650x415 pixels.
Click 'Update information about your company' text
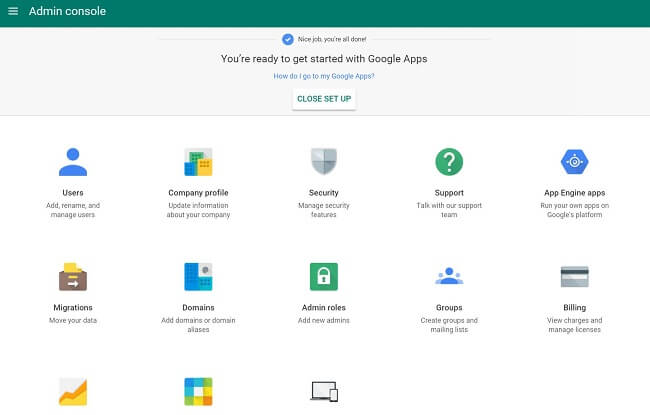(198, 210)
